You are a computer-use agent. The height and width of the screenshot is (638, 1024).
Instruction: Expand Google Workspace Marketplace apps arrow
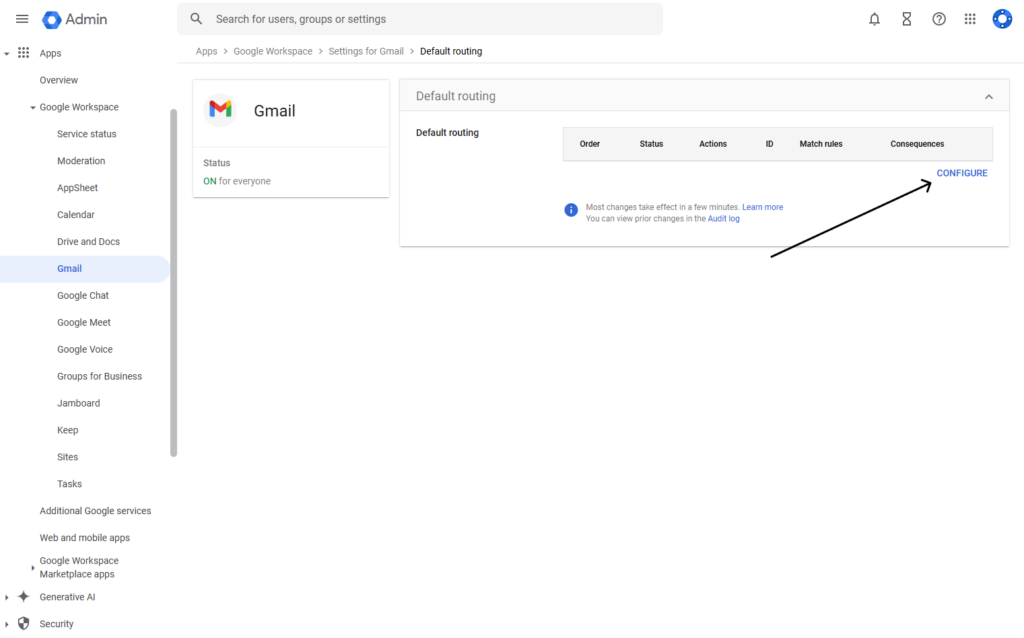33,567
